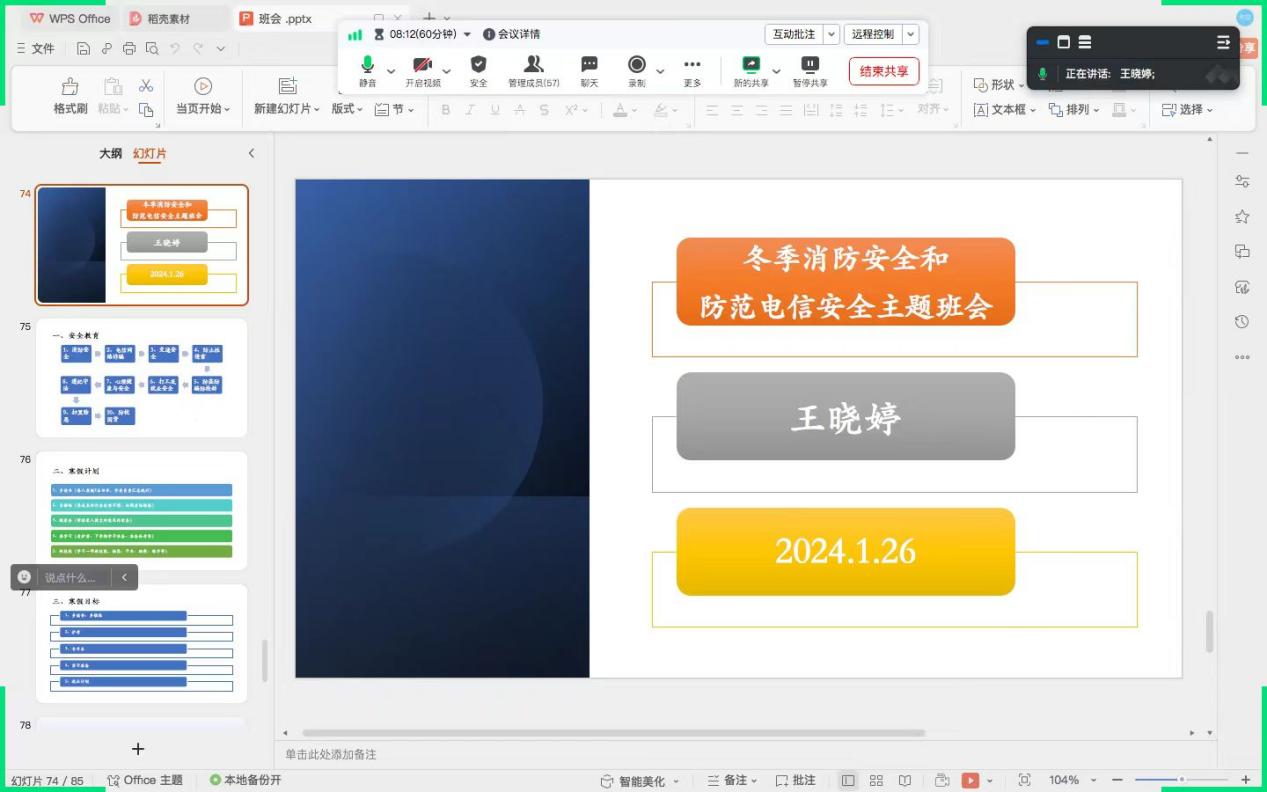This screenshot has width=1267, height=792.
Task: Expand the 版式 layout dropdown
Action: [x=348, y=109]
